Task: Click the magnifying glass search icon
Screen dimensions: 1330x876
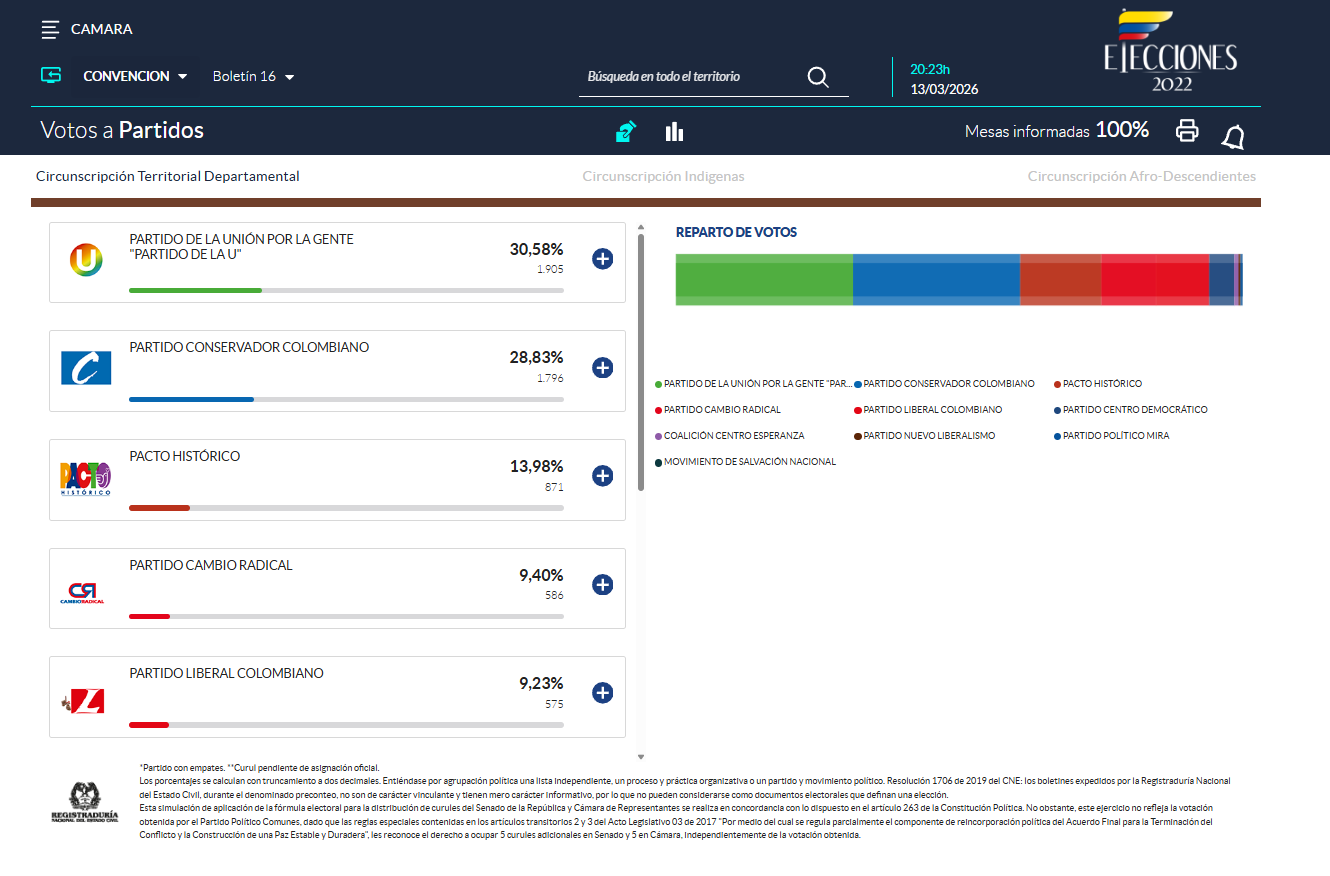Action: pyautogui.click(x=818, y=78)
